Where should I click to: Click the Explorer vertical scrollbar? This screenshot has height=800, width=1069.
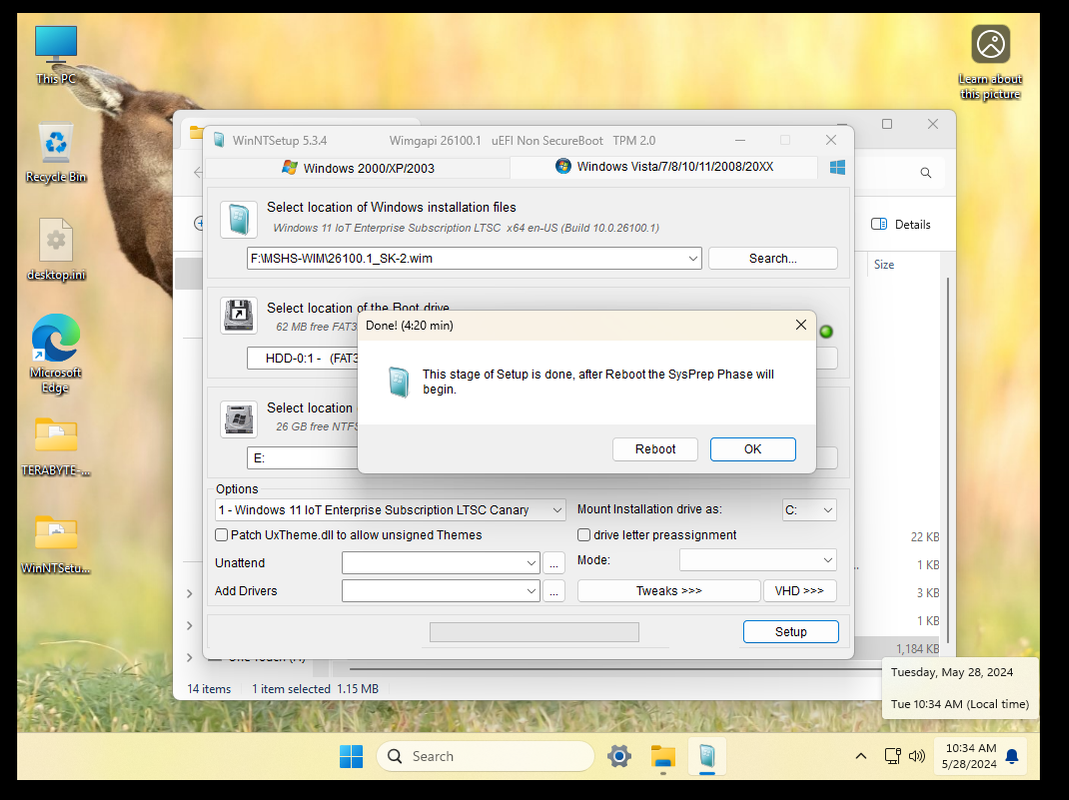click(x=948, y=459)
